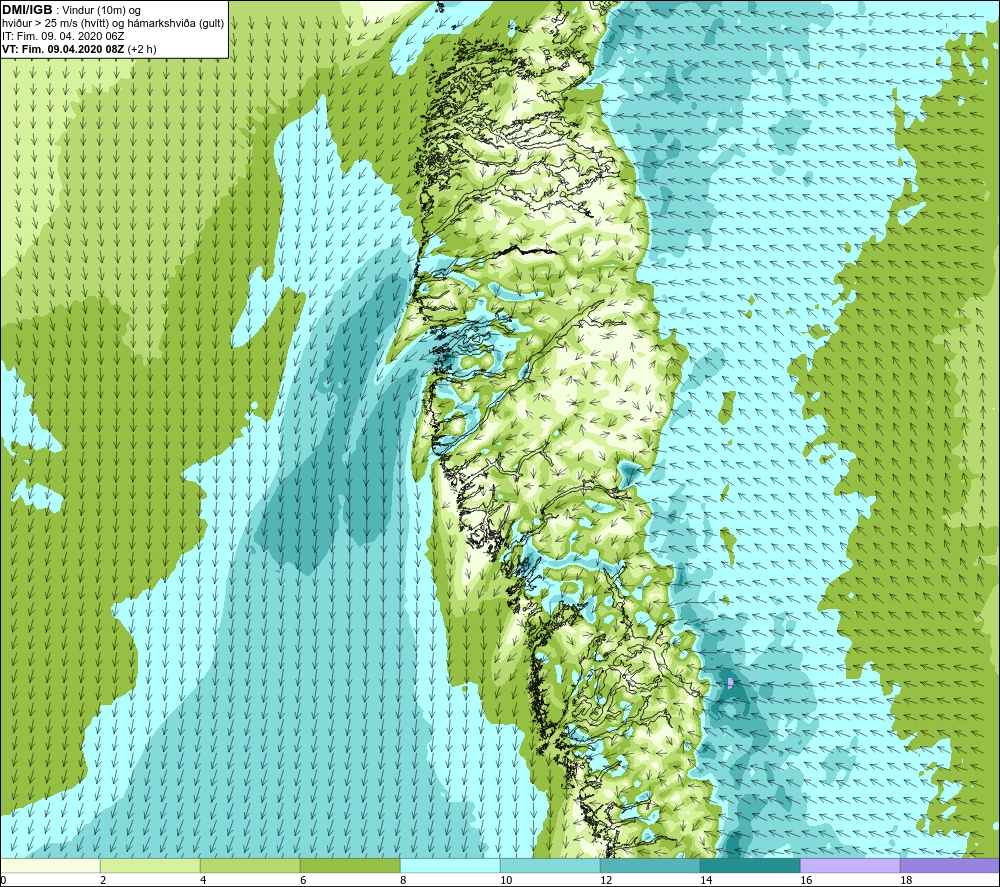Click the "2" scale label
This screenshot has height=887, width=1000.
(x=103, y=881)
